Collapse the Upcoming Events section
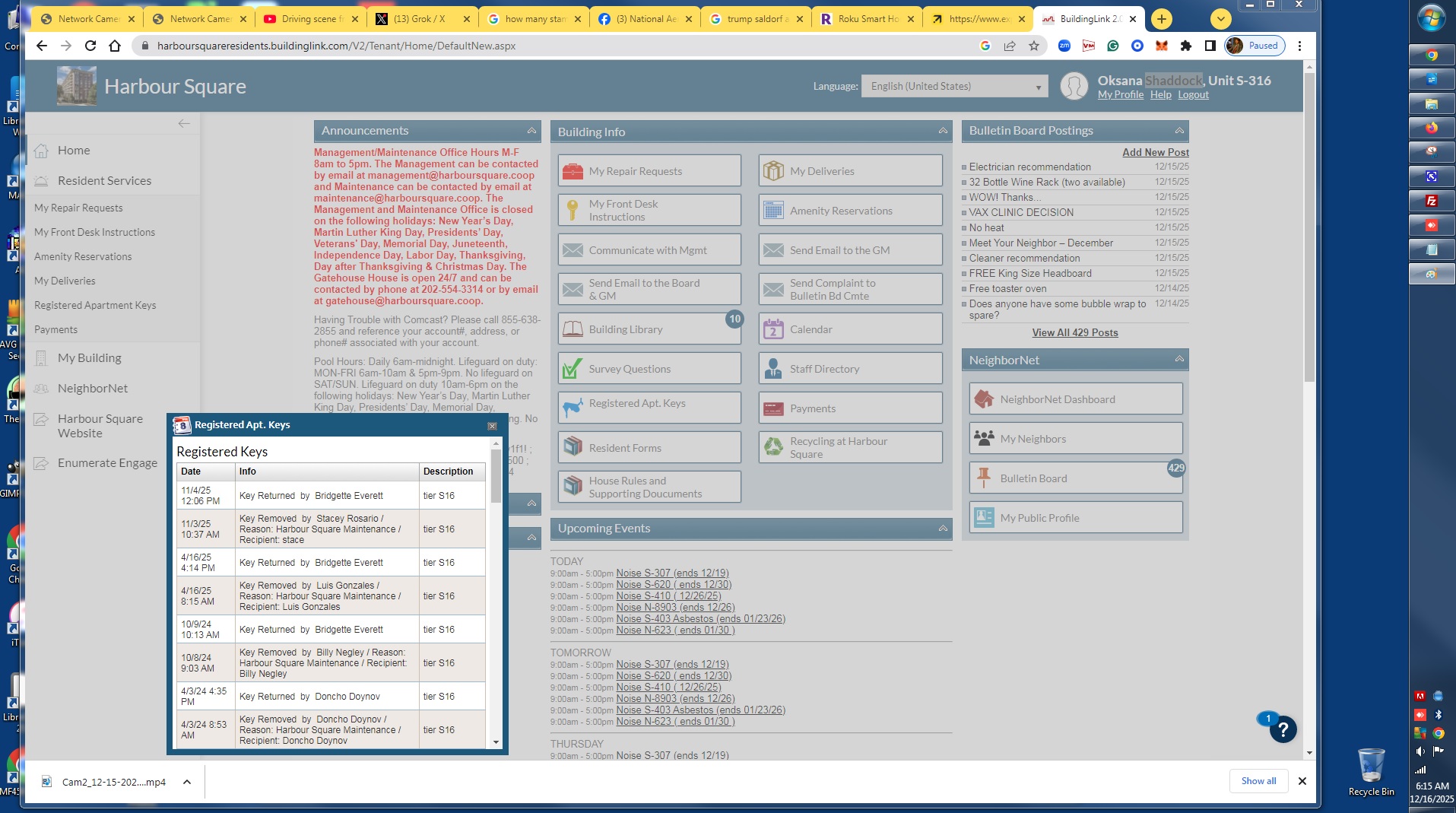The height and width of the screenshot is (813, 1456). click(943, 529)
